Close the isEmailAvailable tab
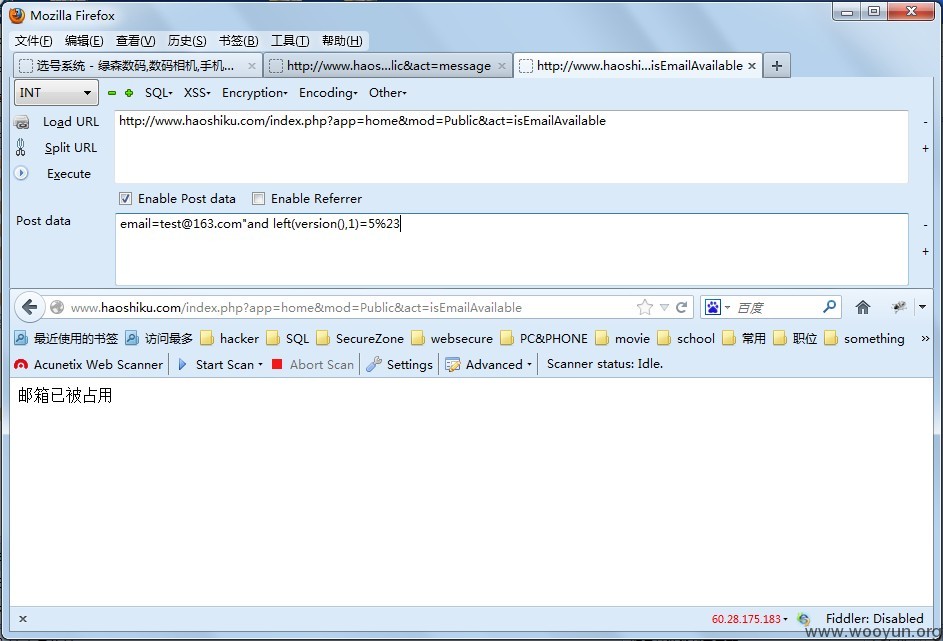Screen dimensions: 943x641 [752, 66]
